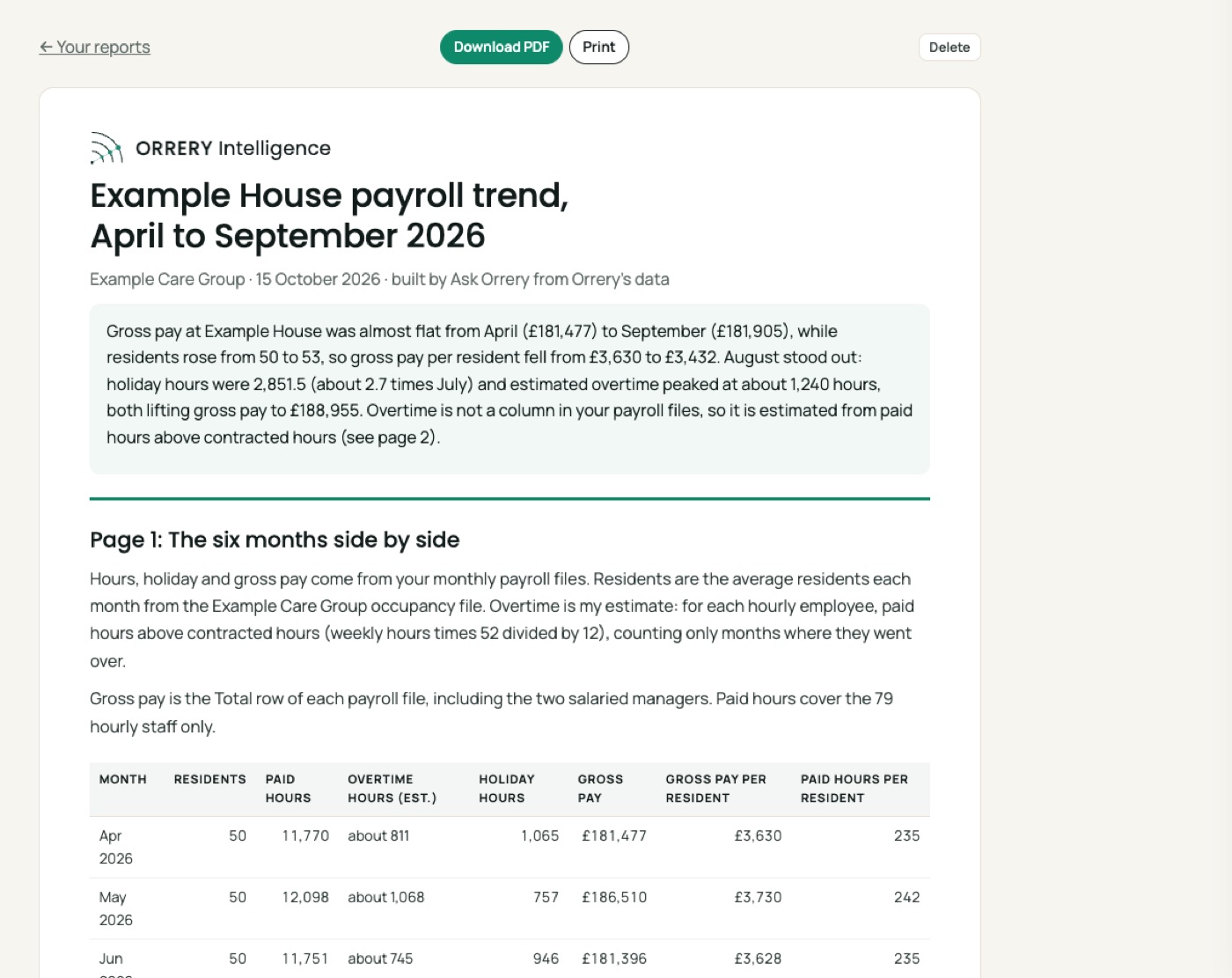Click the Orrery Intelligence logo icon

[106, 148]
